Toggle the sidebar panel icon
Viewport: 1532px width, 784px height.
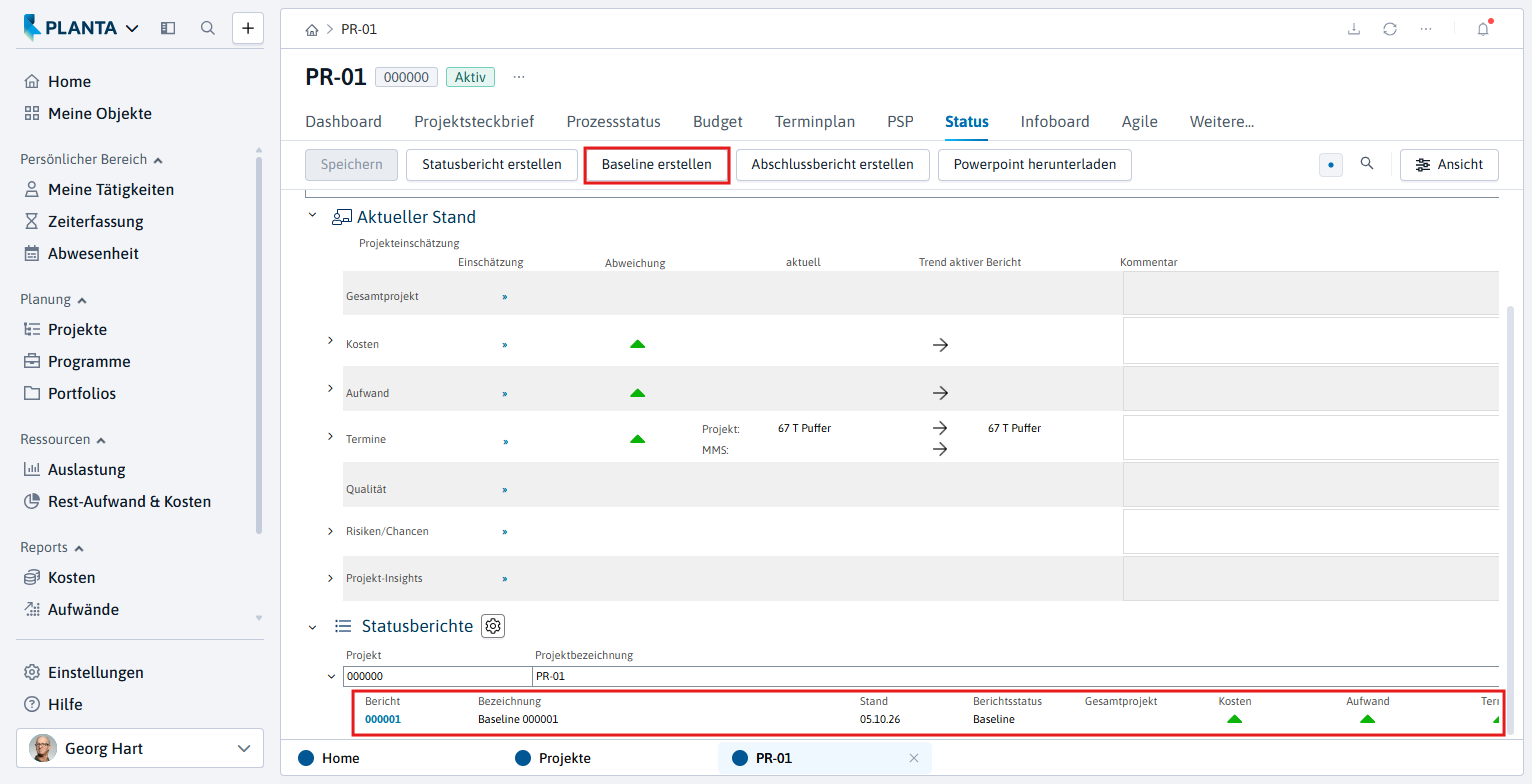[168, 28]
